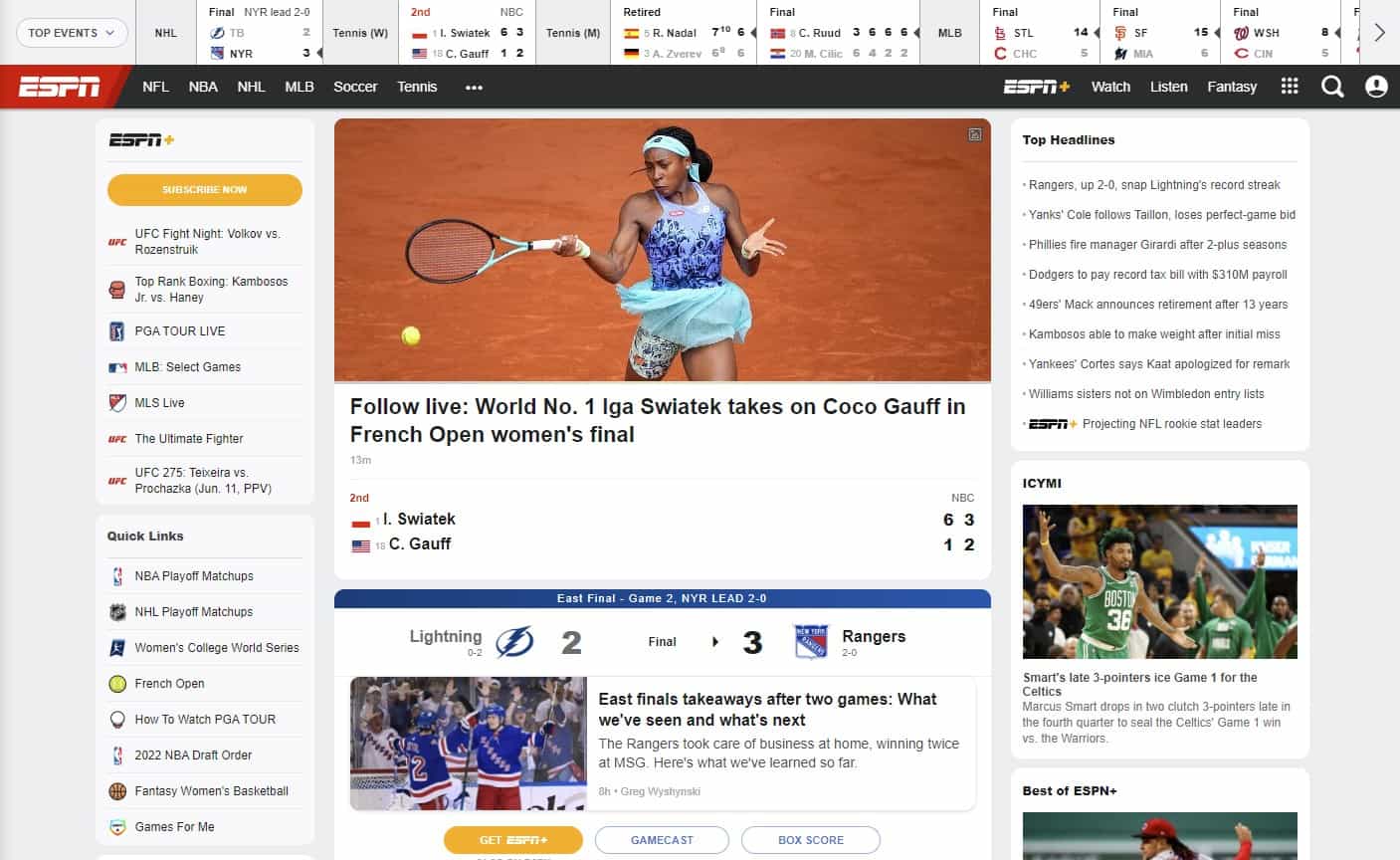
Task: Click the ESPN logo in the navigation bar
Action: click(x=60, y=87)
